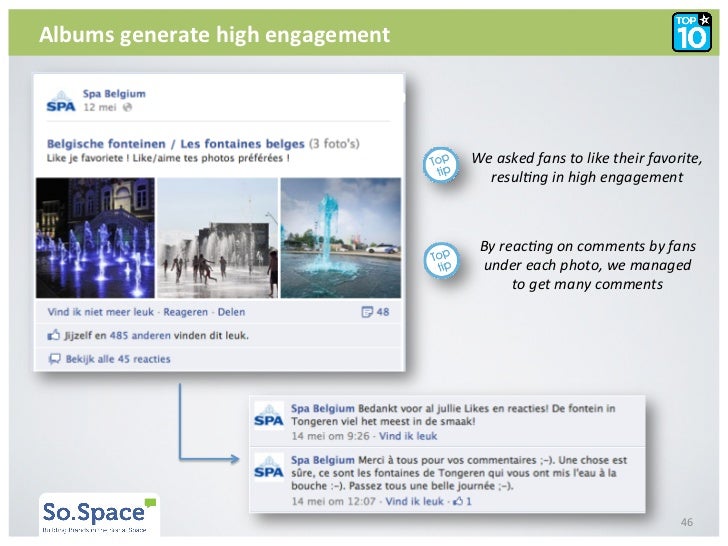Open '485 anderen' likes list
Viewport: 728px width, 546px height.
point(140,335)
